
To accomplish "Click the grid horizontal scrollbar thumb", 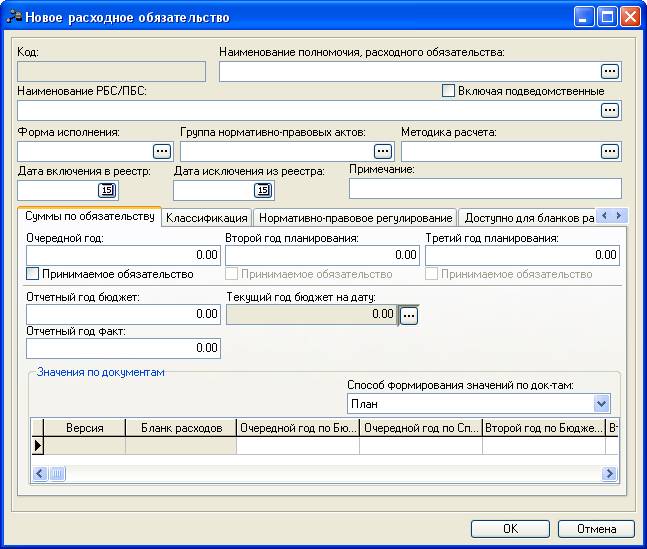I will click(x=57, y=474).
